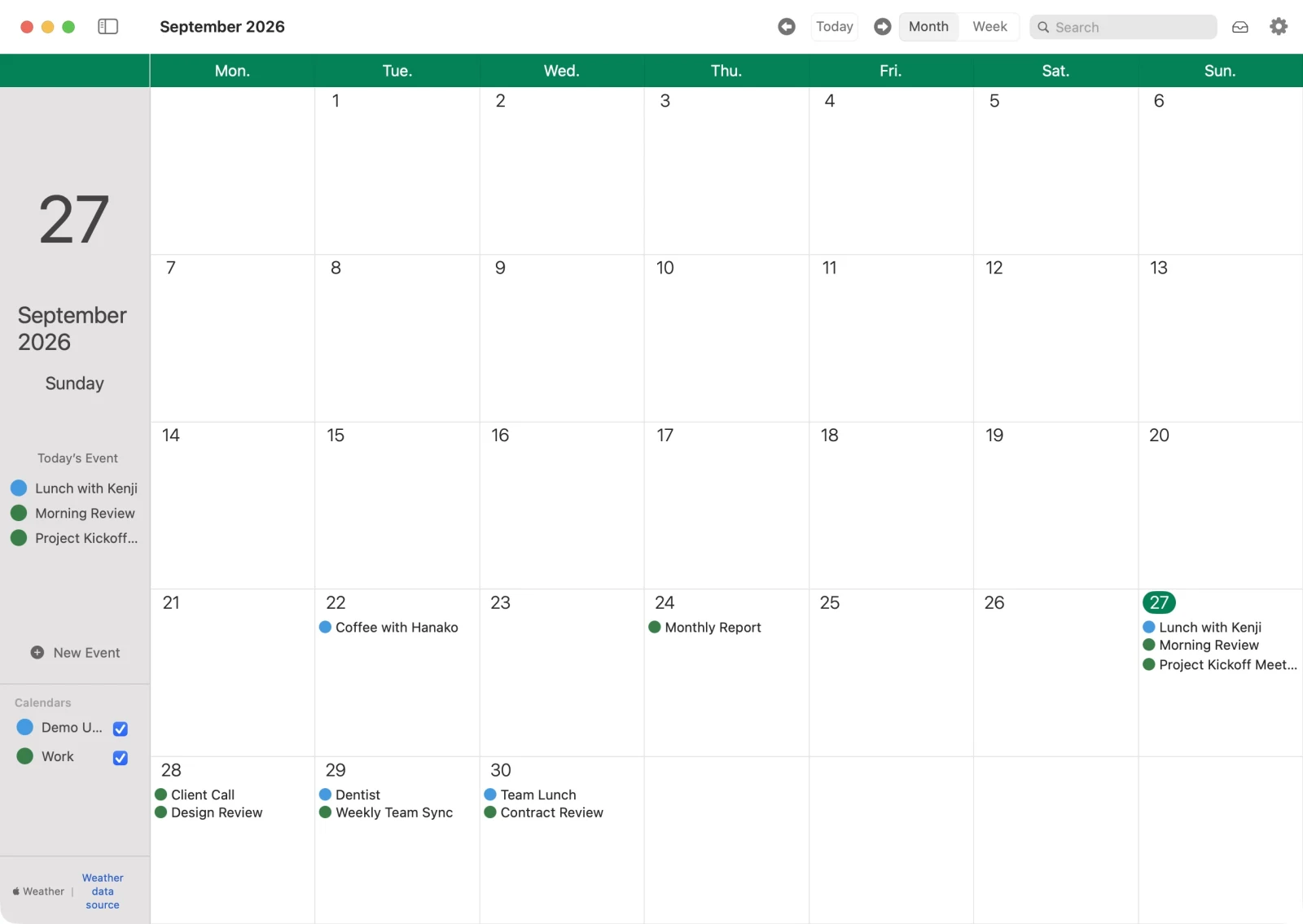The width and height of the screenshot is (1303, 924).
Task: Click the blue Demo U... calendar color dot
Action: click(x=25, y=727)
